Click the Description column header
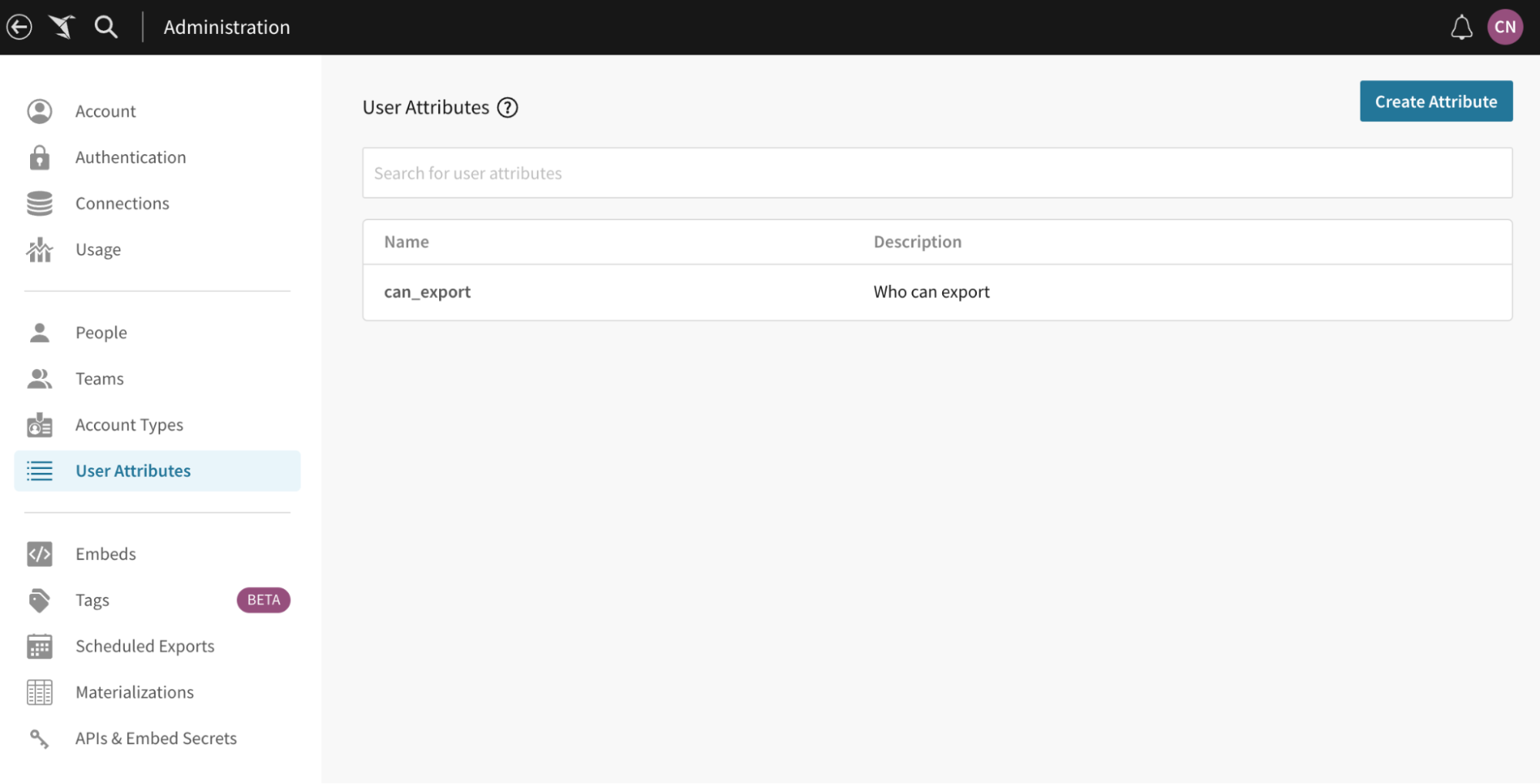 [x=918, y=242]
